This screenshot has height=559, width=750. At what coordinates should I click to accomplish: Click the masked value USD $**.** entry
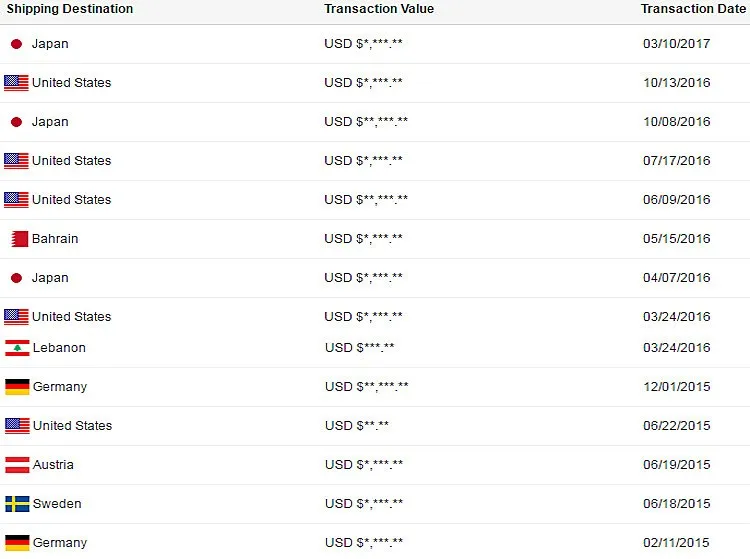tap(357, 426)
